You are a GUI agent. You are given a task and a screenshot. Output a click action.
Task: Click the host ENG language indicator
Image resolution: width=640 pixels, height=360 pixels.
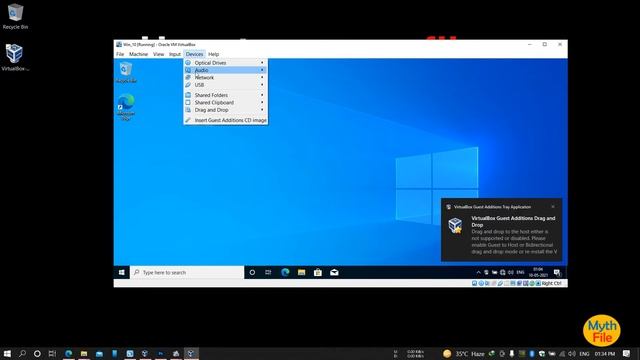tap(584, 353)
